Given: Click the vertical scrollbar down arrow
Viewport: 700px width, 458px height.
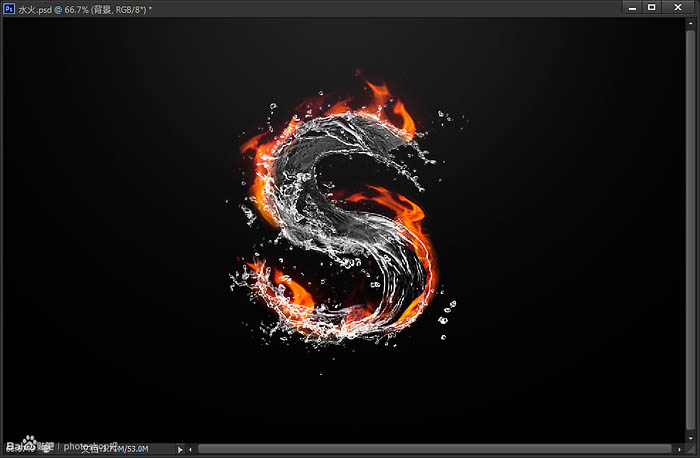Looking at the screenshot, I should tap(690, 438).
